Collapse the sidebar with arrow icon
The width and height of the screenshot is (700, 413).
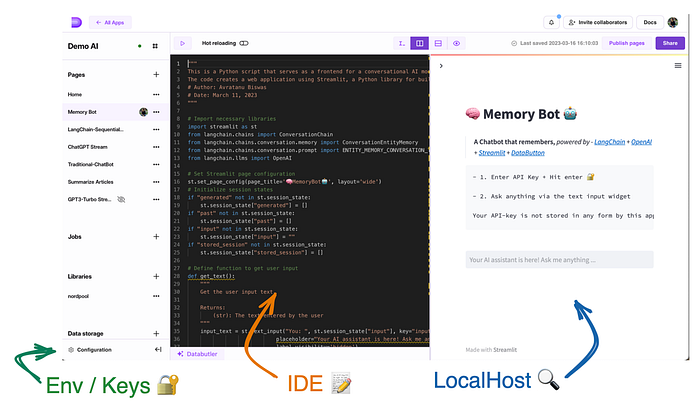158,350
